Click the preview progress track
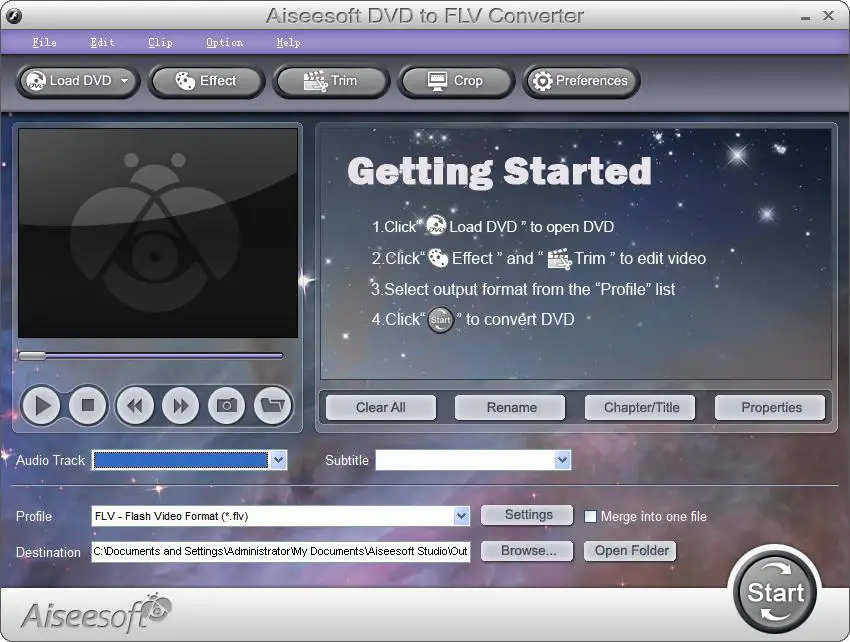Image resolution: width=850 pixels, height=642 pixels. 151,356
